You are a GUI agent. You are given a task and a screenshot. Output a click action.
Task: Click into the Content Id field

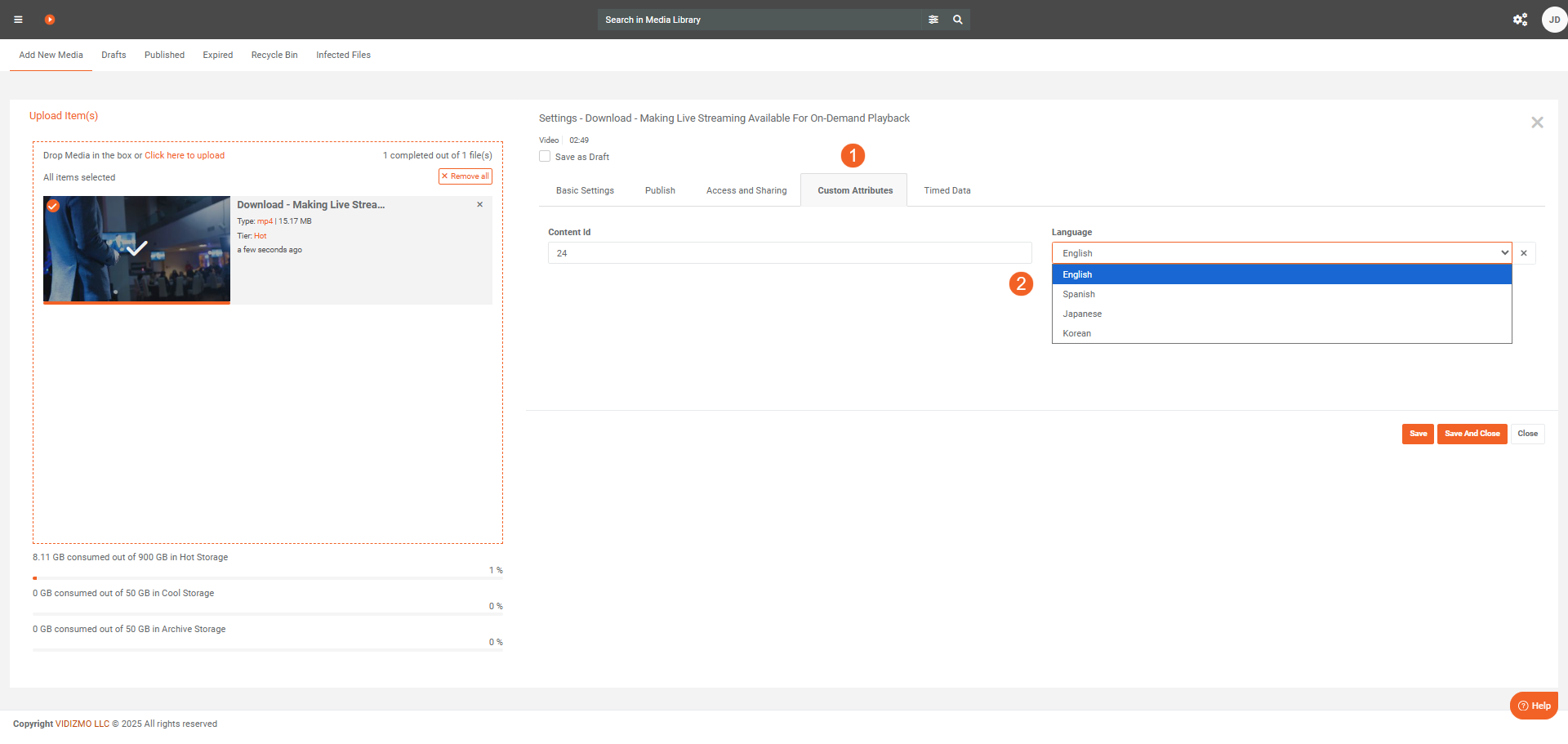point(789,253)
